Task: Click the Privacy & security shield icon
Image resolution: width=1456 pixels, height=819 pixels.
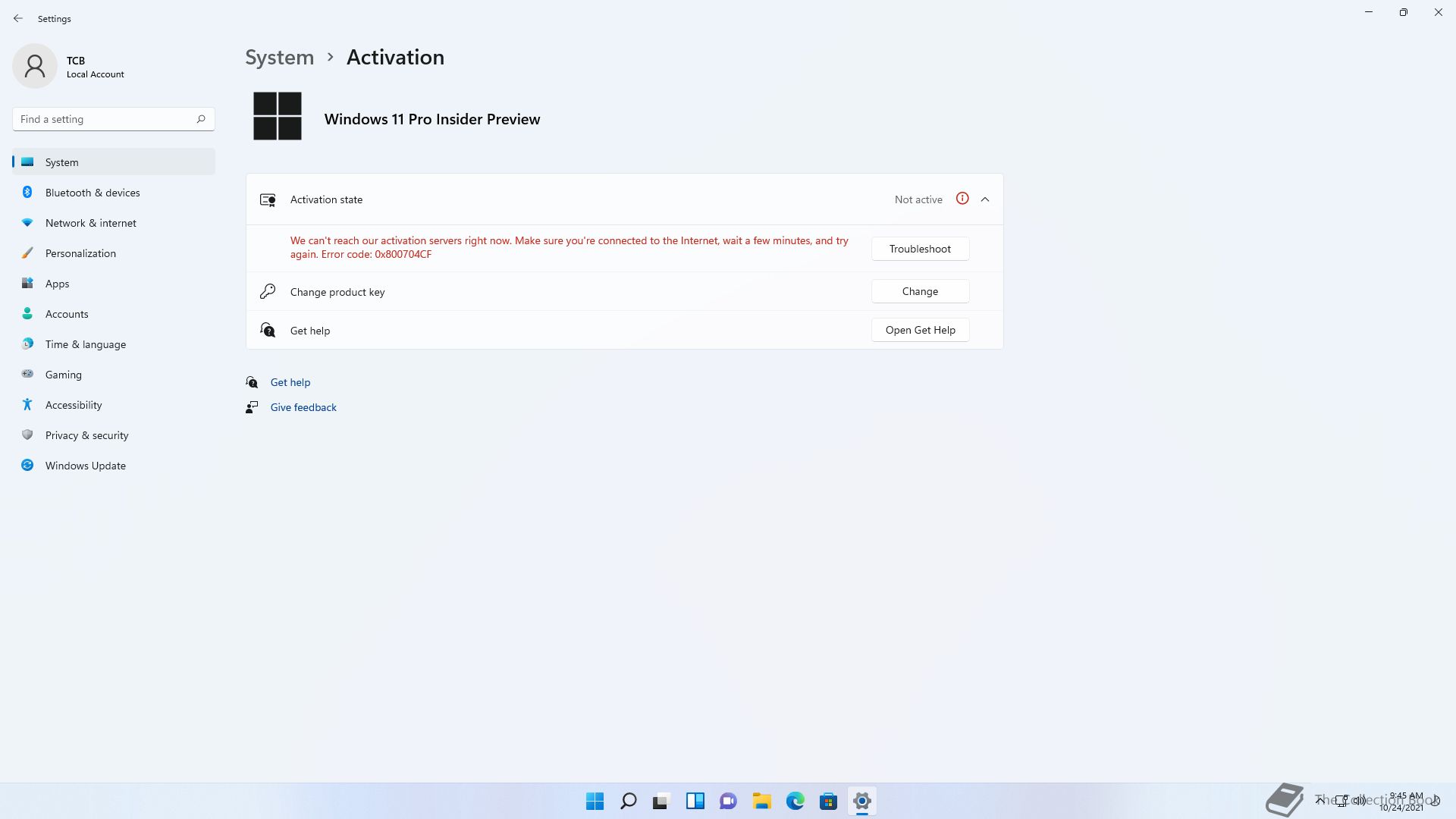Action: (27, 435)
